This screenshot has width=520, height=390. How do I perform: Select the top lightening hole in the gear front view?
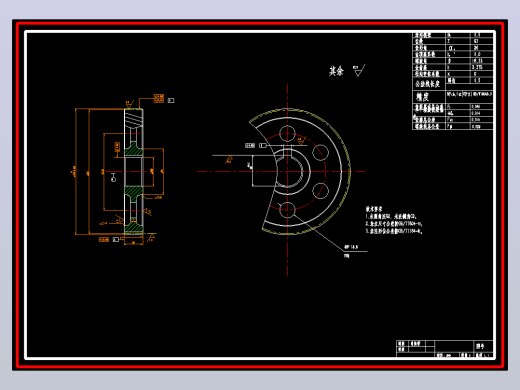coord(287,134)
